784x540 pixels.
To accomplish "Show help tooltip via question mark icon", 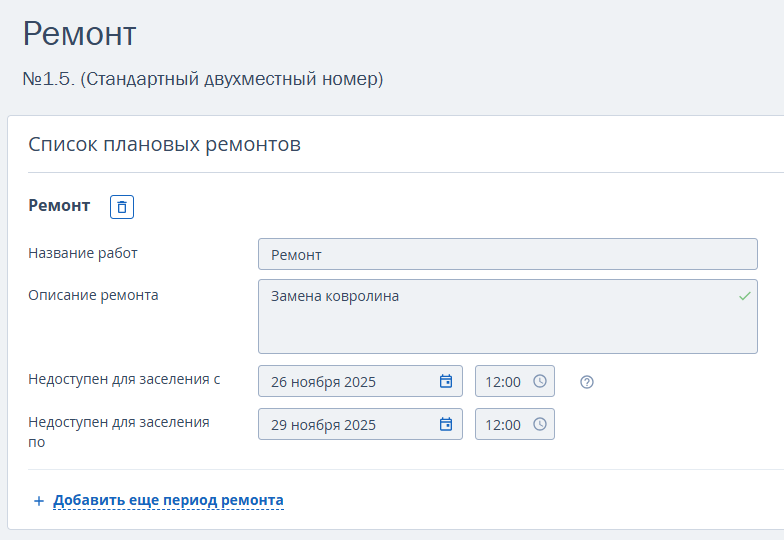I will pyautogui.click(x=587, y=382).
